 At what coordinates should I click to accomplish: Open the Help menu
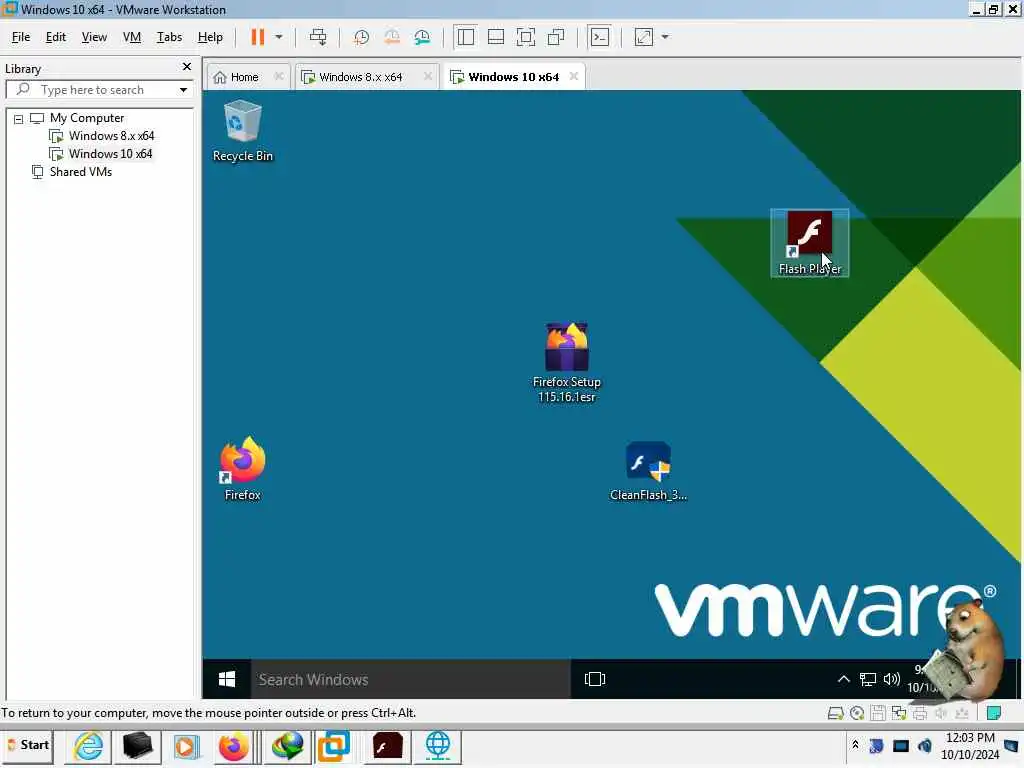[210, 37]
